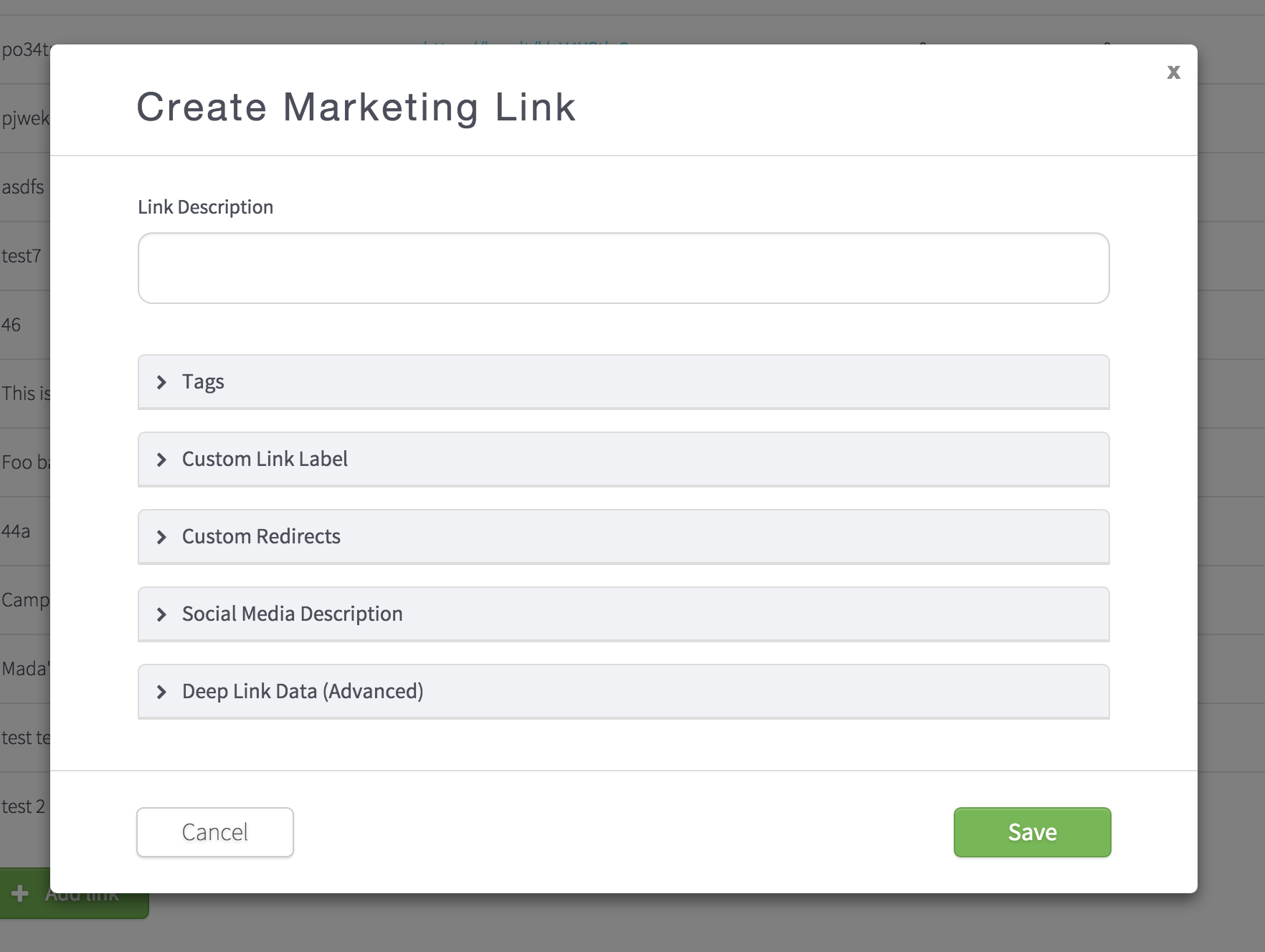Image resolution: width=1265 pixels, height=952 pixels.
Task: Select the asdfs row in background
Action: pyautogui.click(x=23, y=187)
